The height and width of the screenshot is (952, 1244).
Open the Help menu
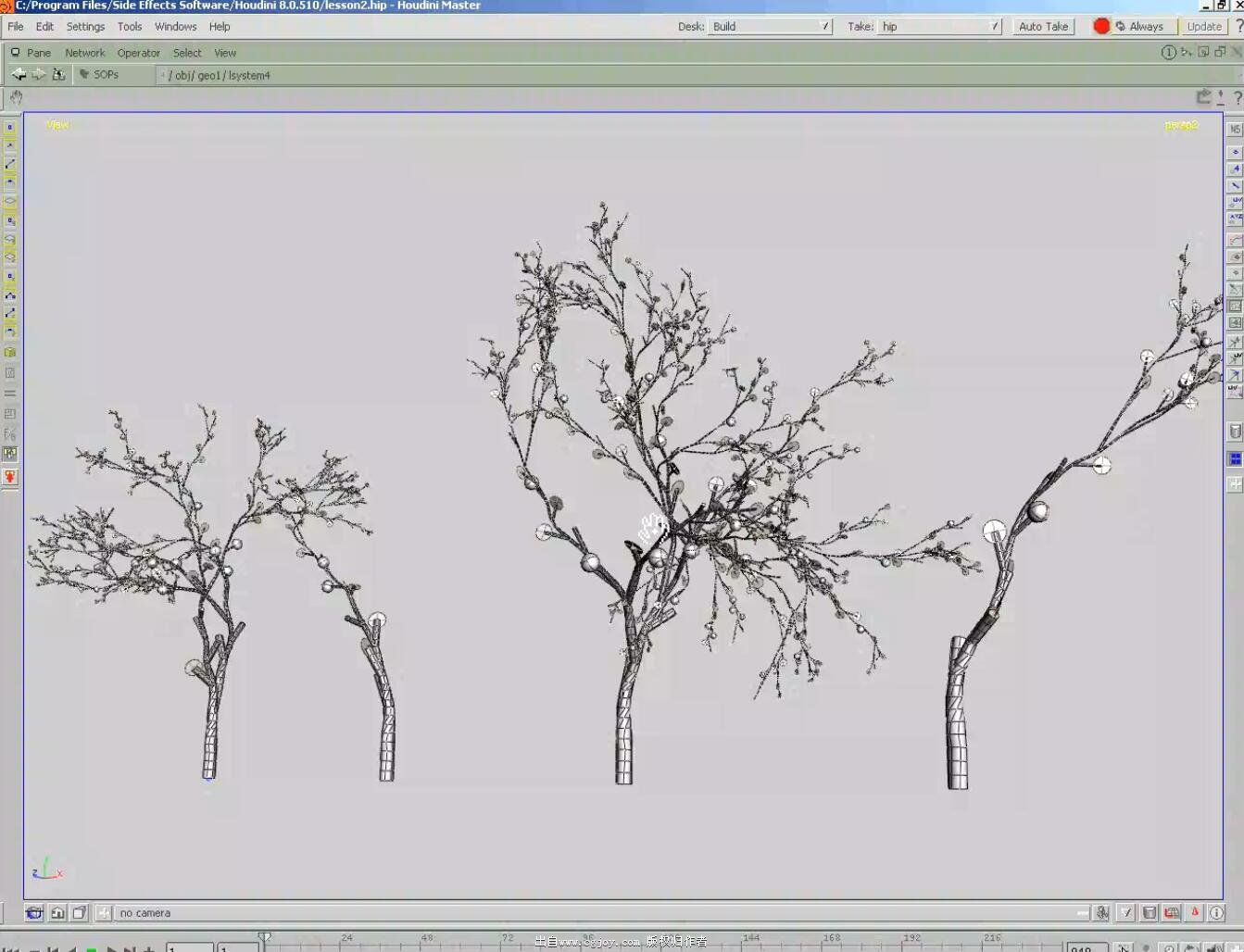(220, 26)
